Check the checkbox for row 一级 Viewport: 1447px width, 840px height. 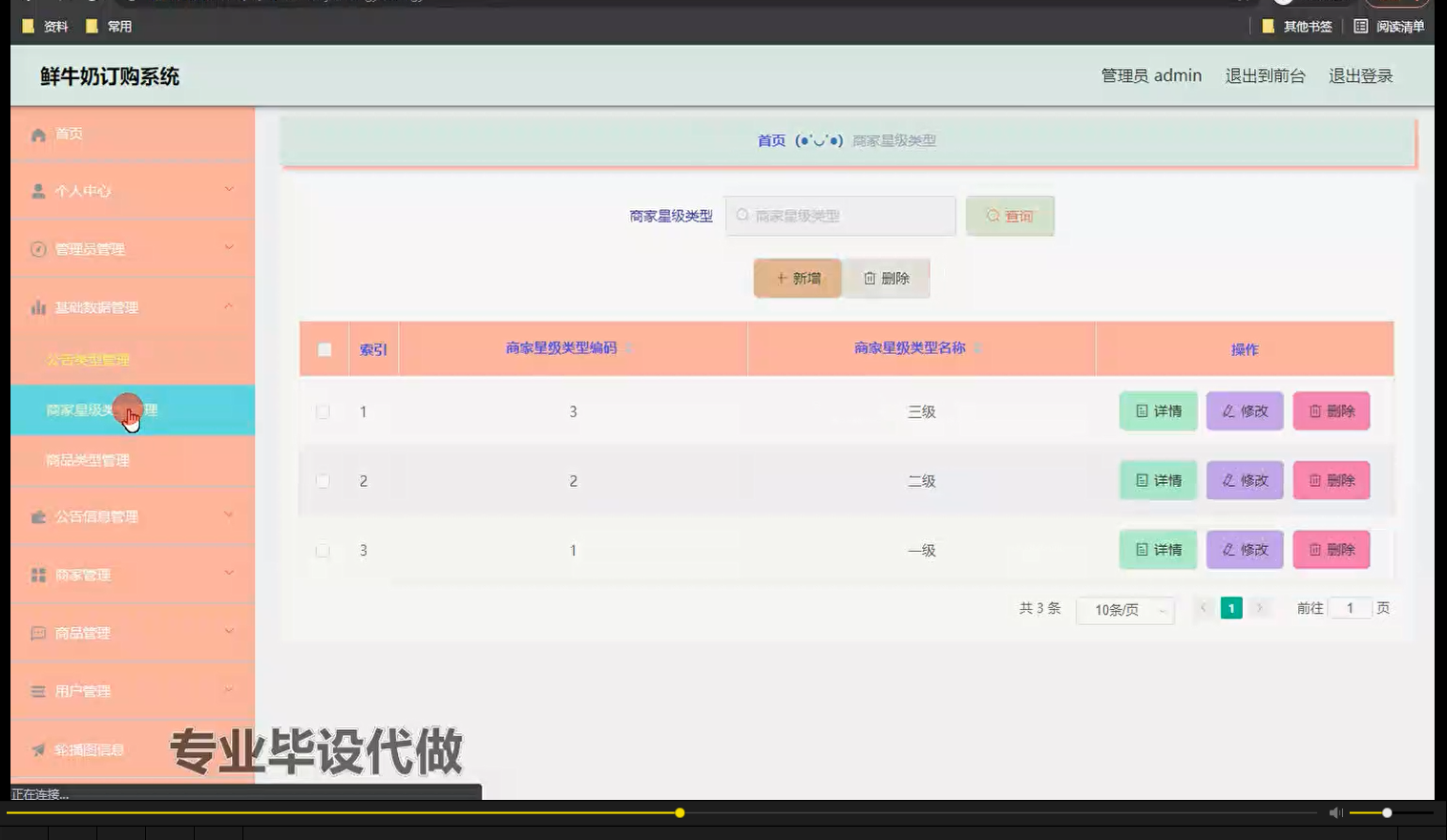pyautogui.click(x=323, y=550)
